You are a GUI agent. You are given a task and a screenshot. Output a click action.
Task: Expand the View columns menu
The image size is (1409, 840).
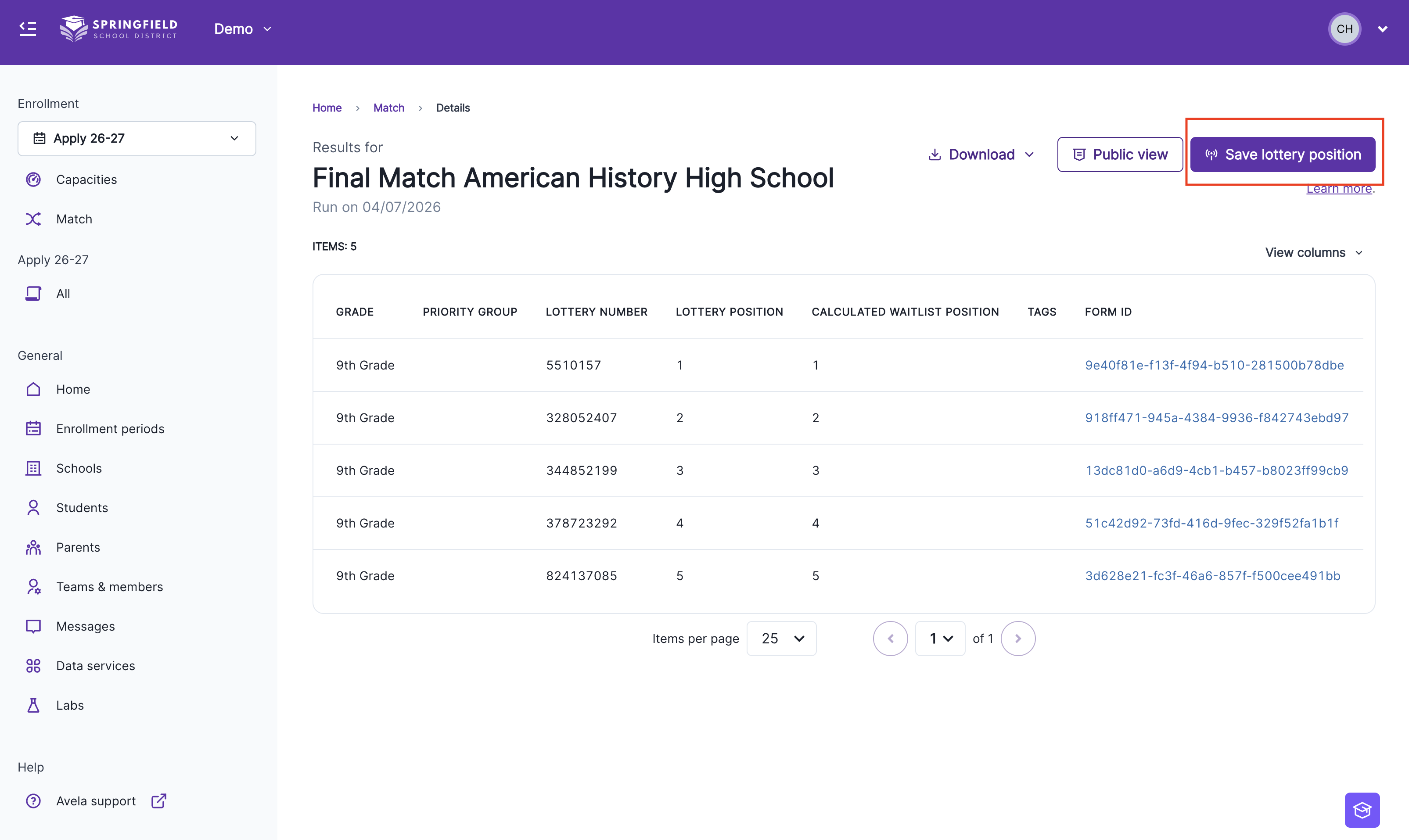pyautogui.click(x=1313, y=252)
